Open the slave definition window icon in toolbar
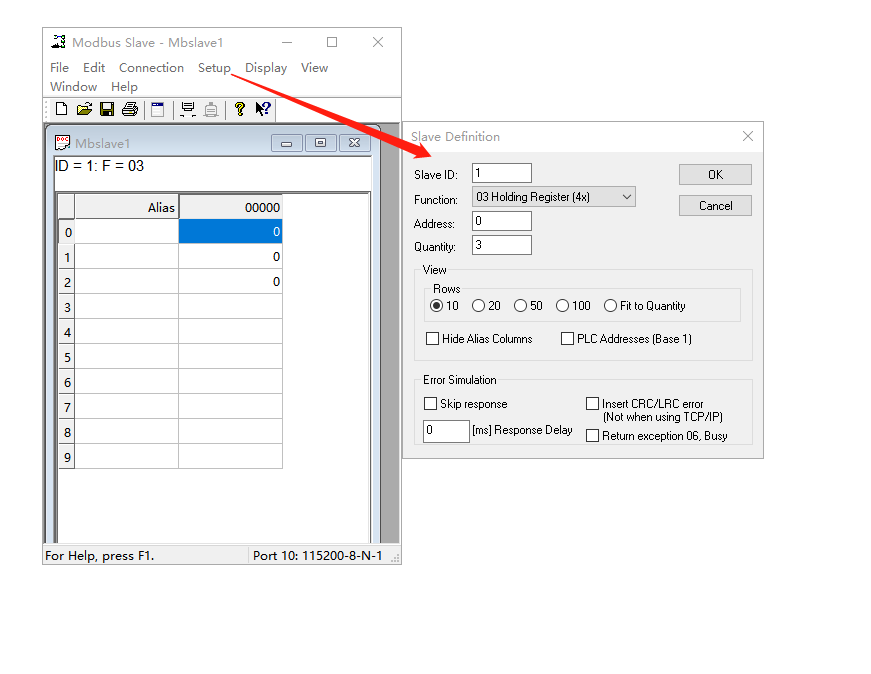 coord(158,109)
